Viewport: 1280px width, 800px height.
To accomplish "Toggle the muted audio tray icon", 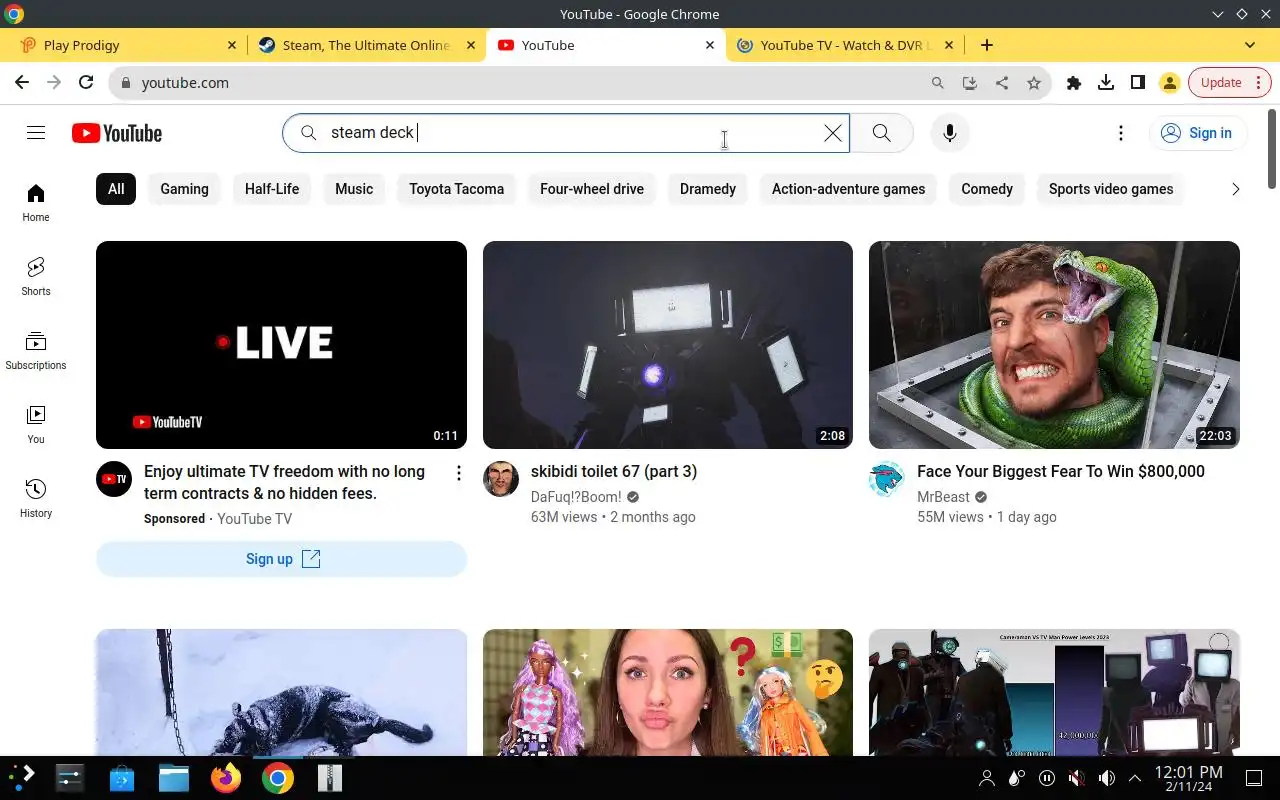I will (x=1076, y=778).
